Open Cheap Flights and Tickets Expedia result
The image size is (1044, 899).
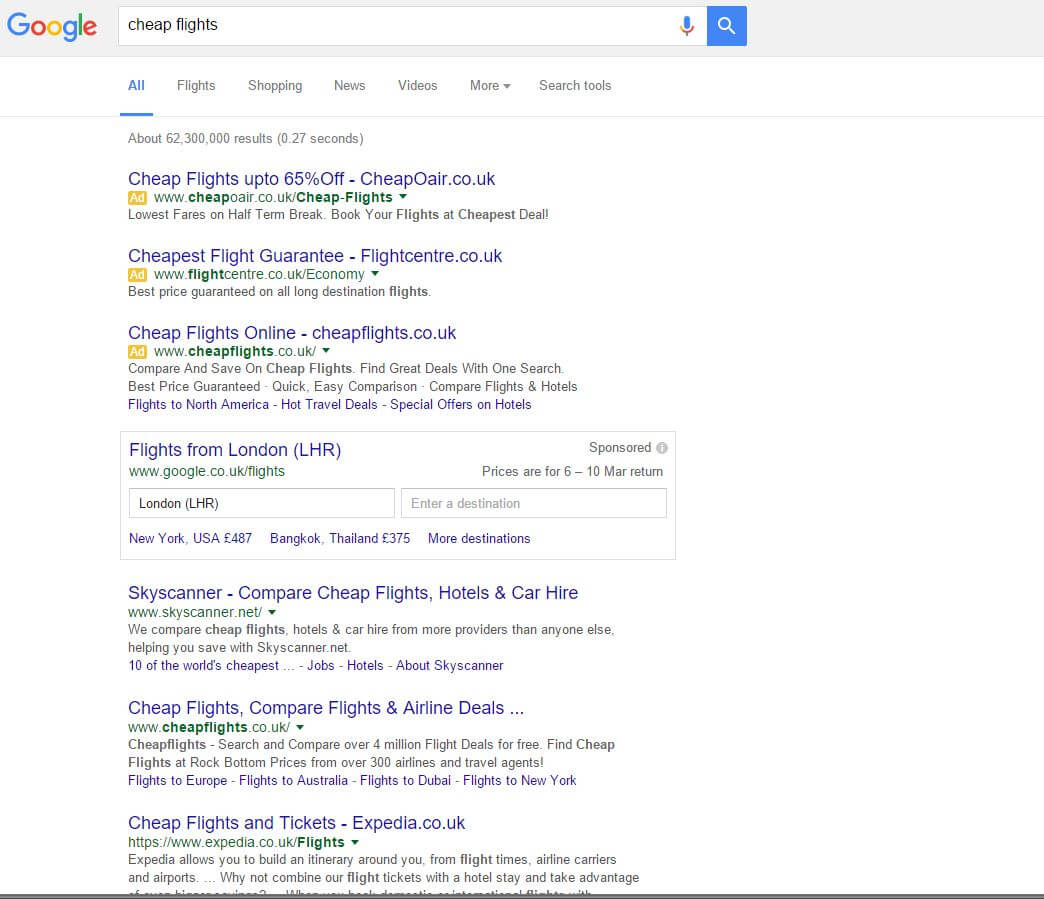pyautogui.click(x=296, y=823)
